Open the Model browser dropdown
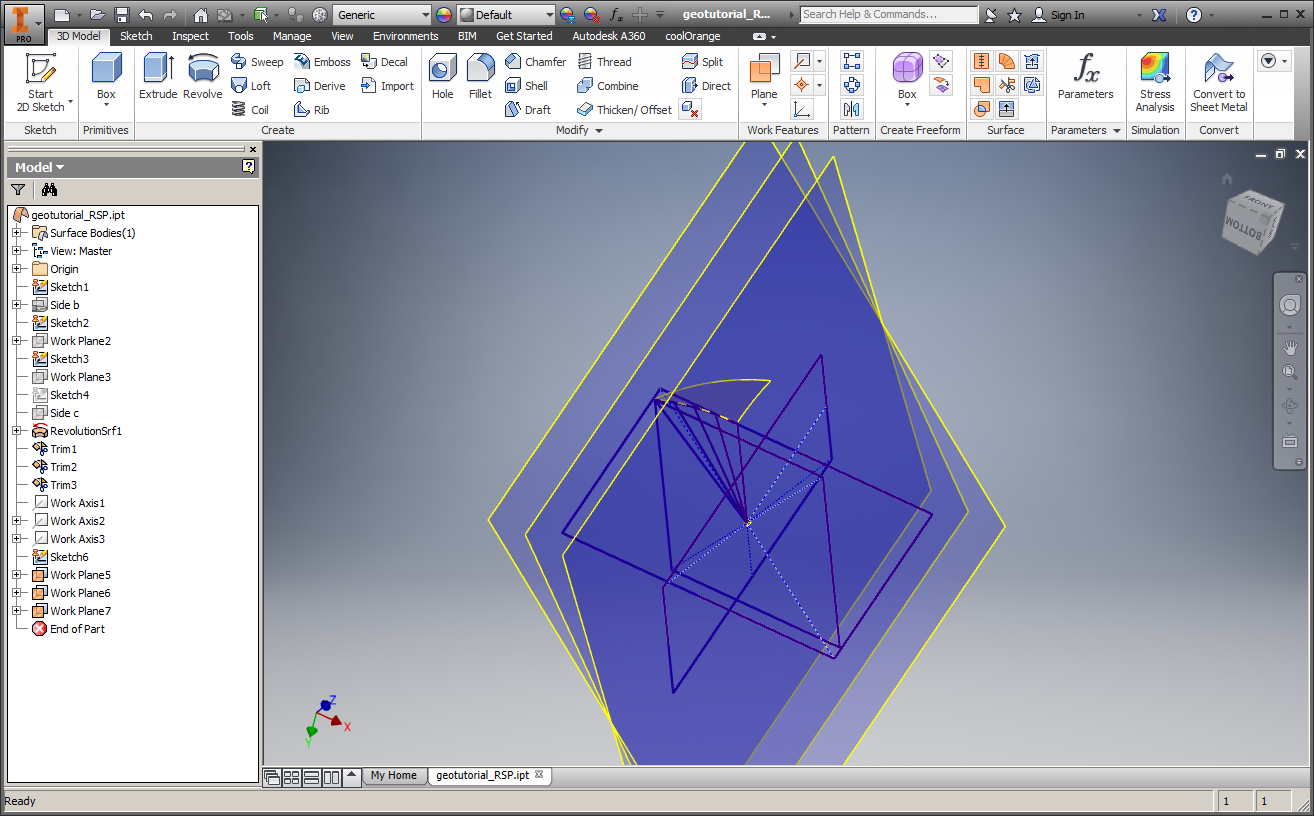Viewport: 1314px width, 816px height. point(40,167)
